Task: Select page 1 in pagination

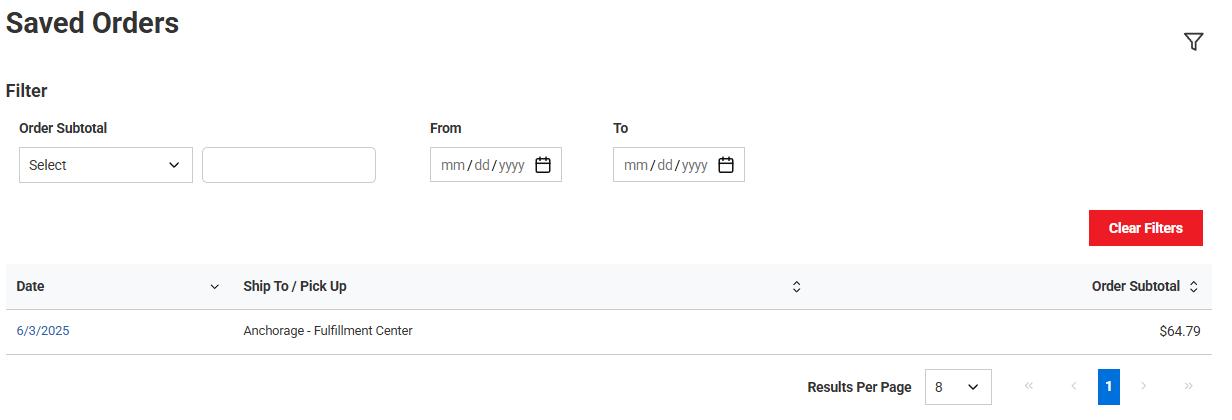Action: [x=1108, y=387]
